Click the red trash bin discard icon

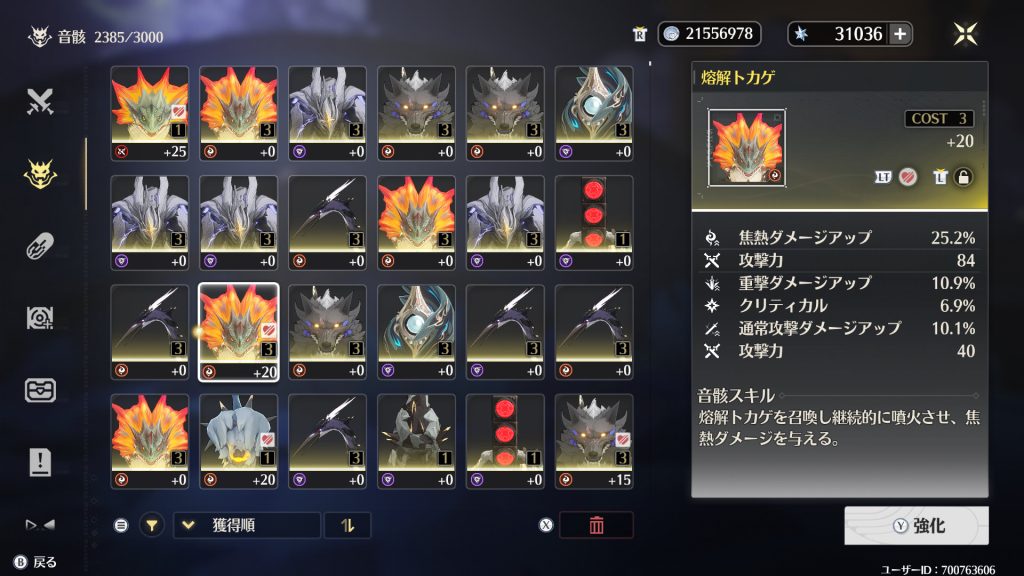(596, 525)
